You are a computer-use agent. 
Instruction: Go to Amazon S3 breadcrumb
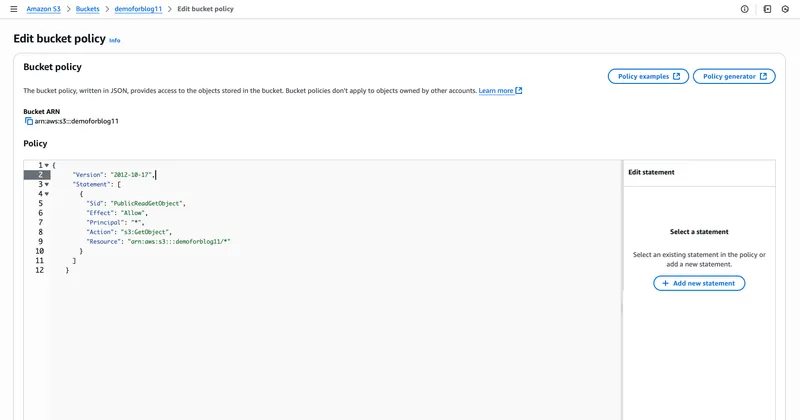point(47,9)
